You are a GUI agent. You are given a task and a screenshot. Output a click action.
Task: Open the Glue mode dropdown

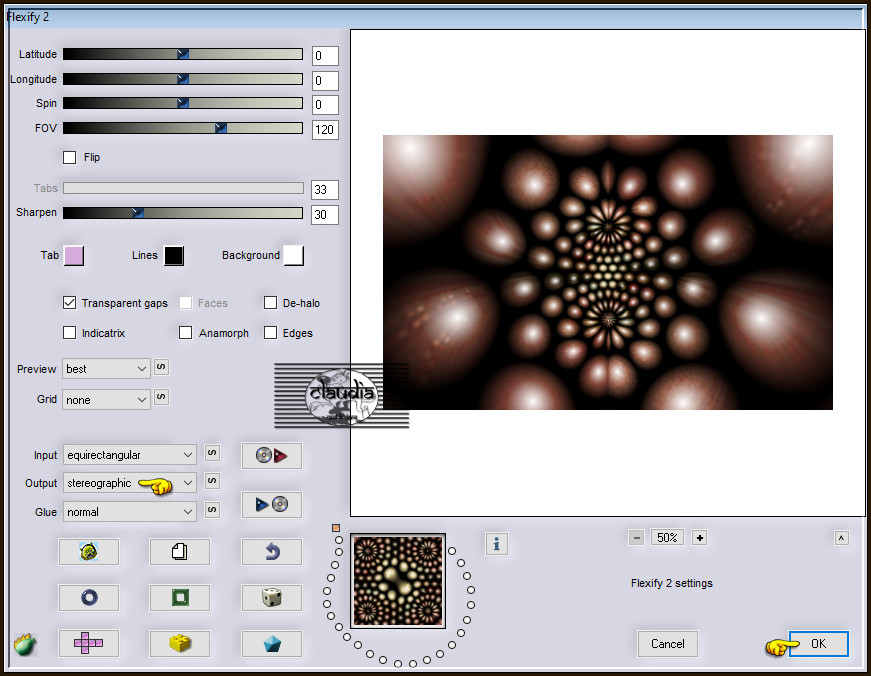tap(129, 512)
